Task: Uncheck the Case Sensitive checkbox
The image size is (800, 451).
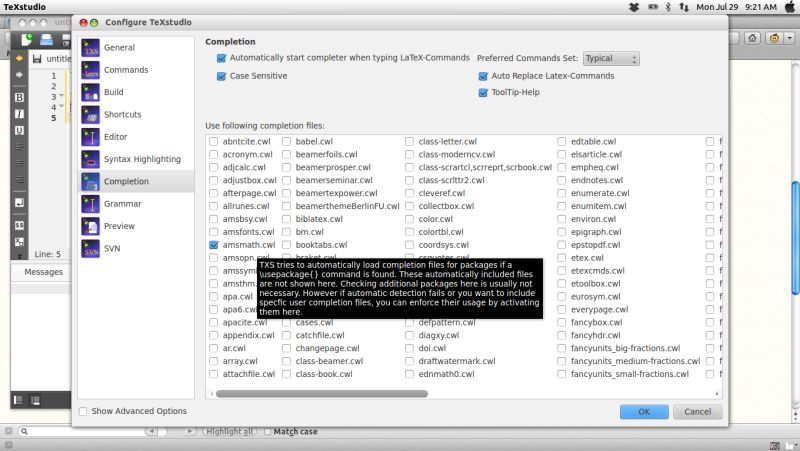Action: pyautogui.click(x=221, y=77)
